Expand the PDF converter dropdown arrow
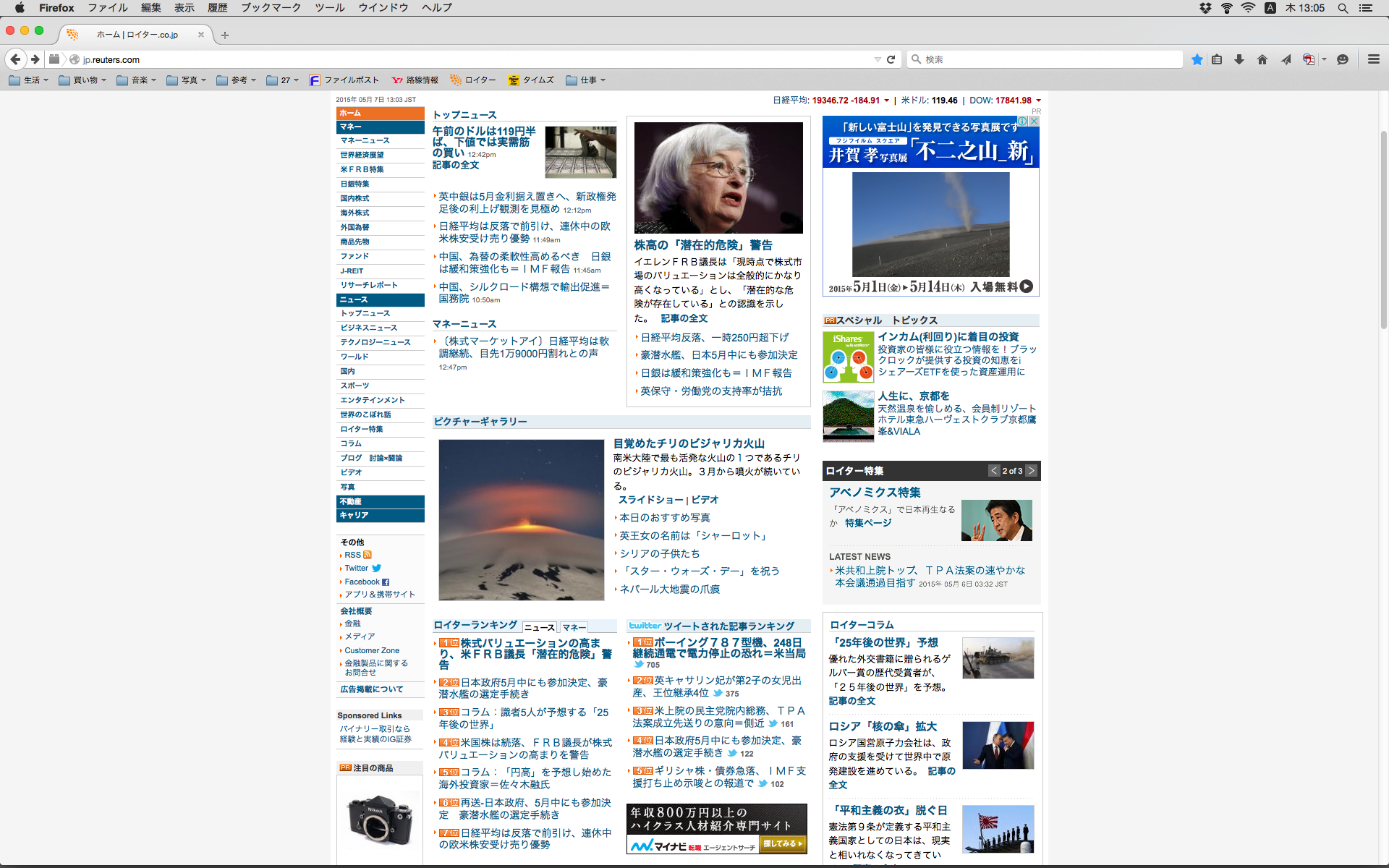This screenshot has height=868, width=1389. coord(1324,59)
